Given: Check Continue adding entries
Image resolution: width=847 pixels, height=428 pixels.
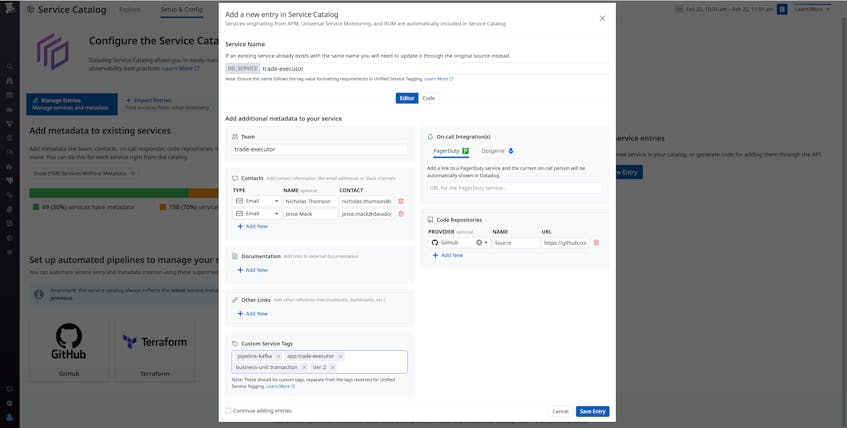Looking at the screenshot, I should click(x=228, y=411).
